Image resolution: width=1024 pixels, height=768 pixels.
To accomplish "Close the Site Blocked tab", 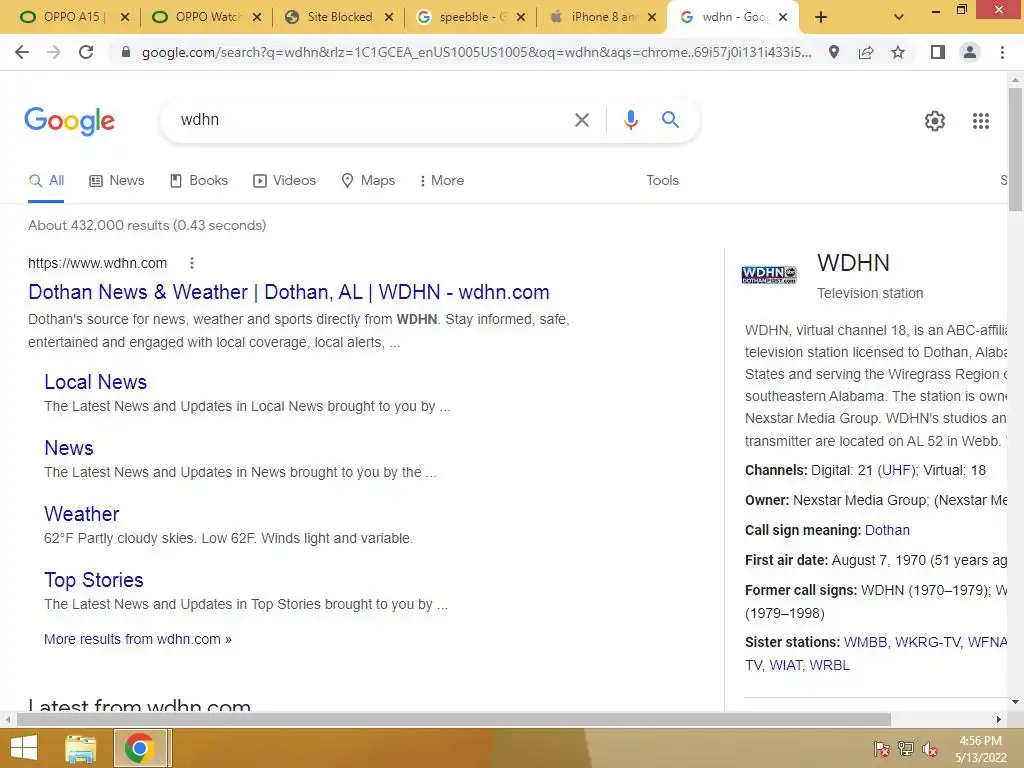I will click(x=389, y=18).
